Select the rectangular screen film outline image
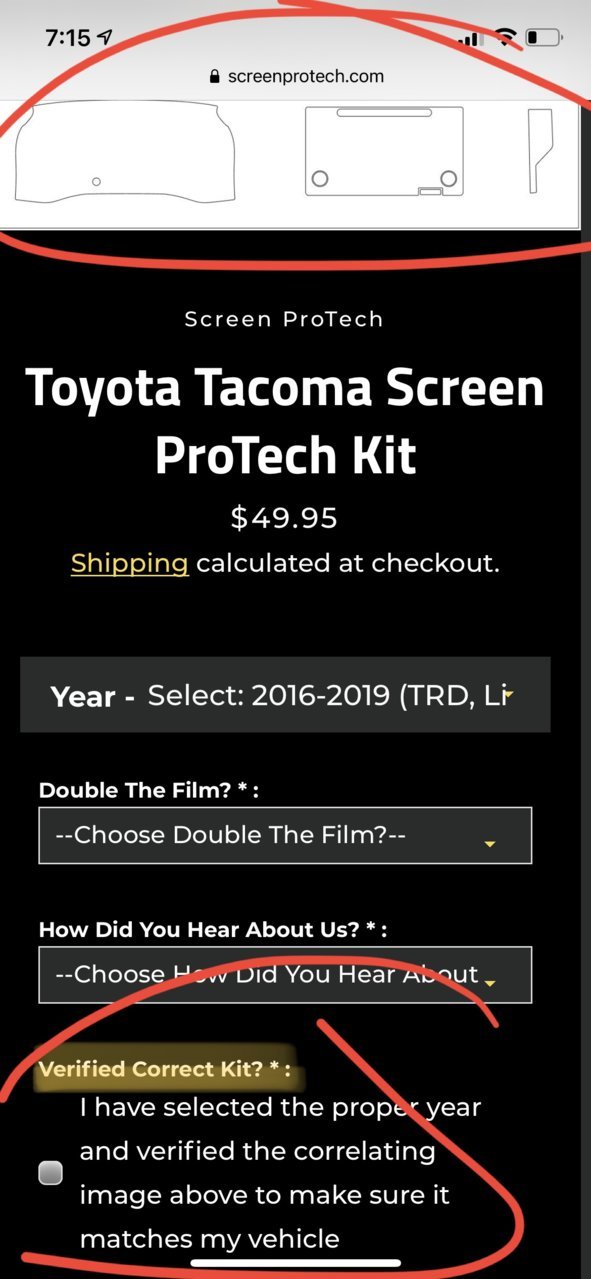 (384, 151)
